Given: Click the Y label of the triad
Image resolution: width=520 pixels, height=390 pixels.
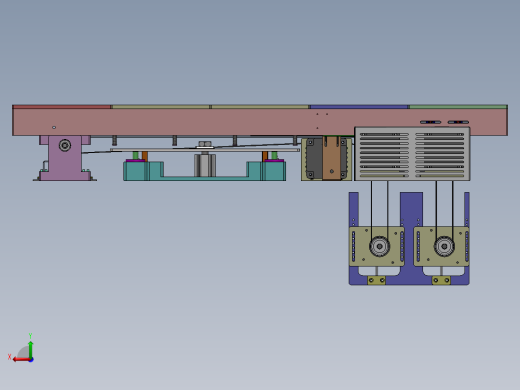Looking at the screenshot, I should (30, 336).
